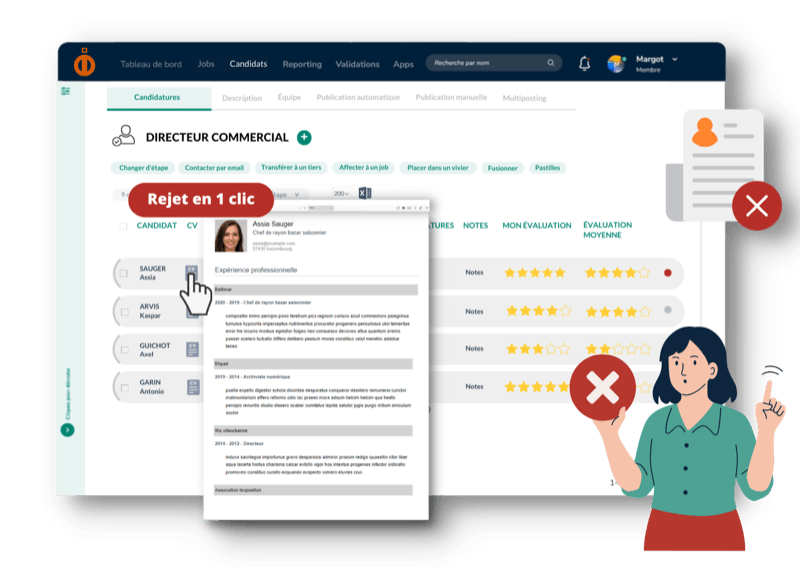Open Notes for Sauger Assia
The height and width of the screenshot is (567, 800).
click(x=474, y=273)
